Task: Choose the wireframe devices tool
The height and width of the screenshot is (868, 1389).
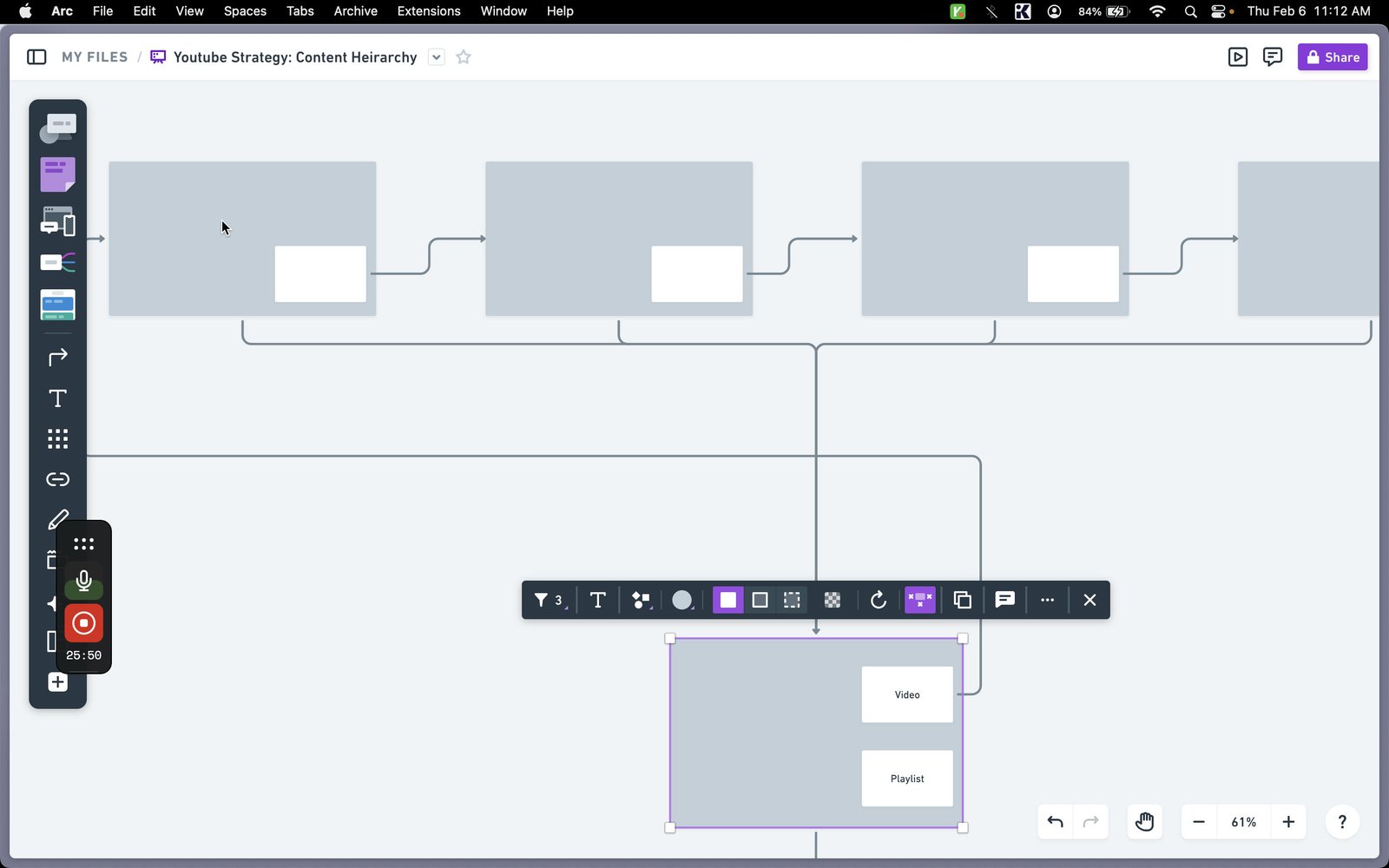Action: pyautogui.click(x=57, y=221)
